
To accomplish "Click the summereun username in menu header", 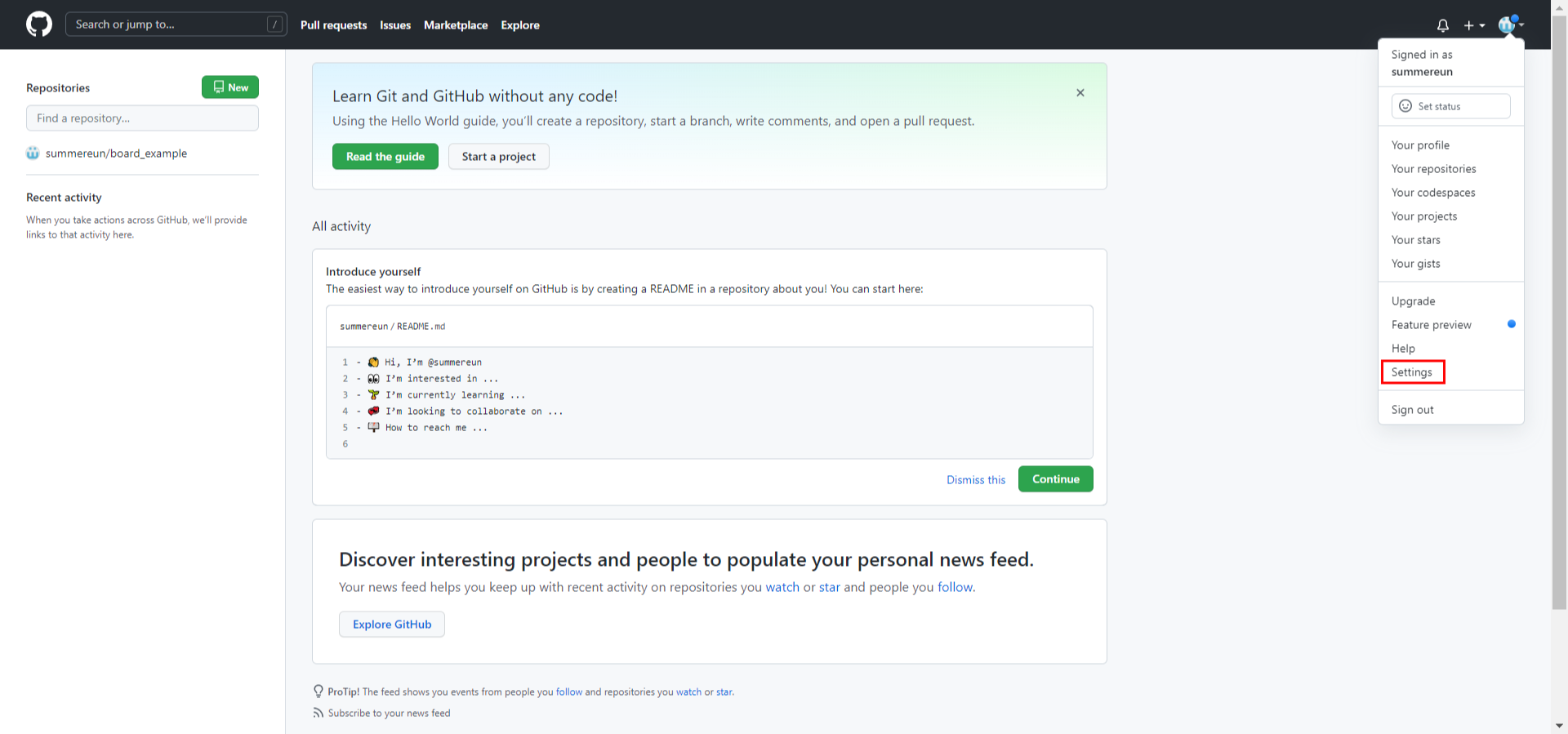I will coord(1422,72).
